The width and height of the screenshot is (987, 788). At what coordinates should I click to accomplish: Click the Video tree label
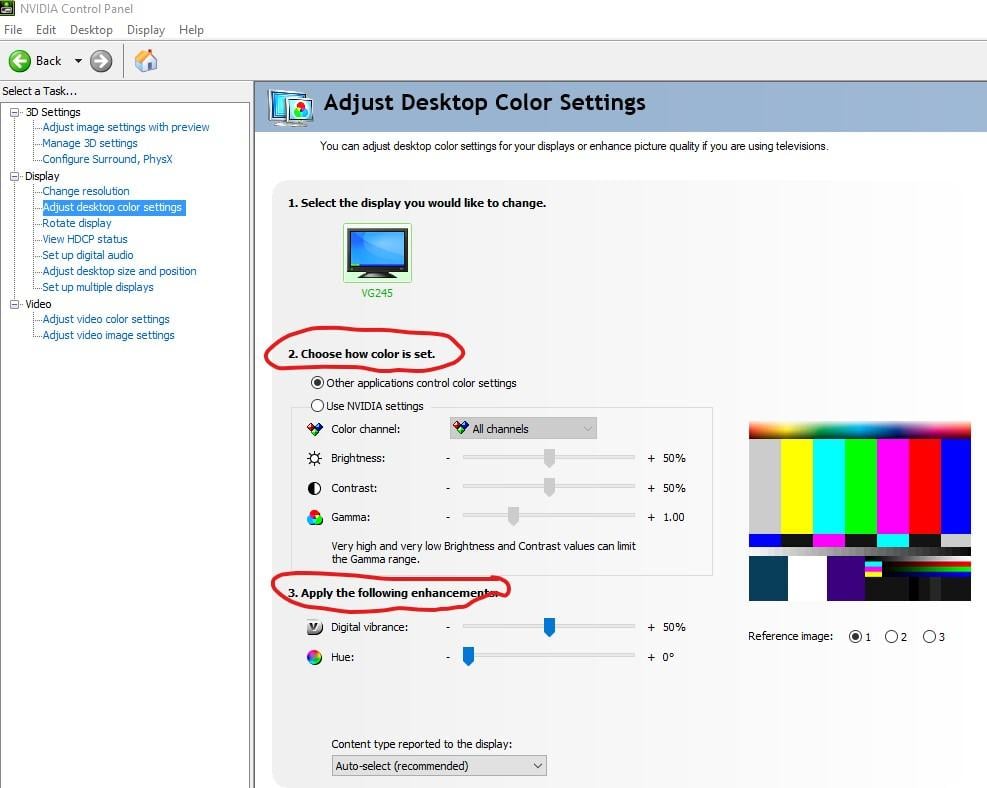click(x=38, y=304)
